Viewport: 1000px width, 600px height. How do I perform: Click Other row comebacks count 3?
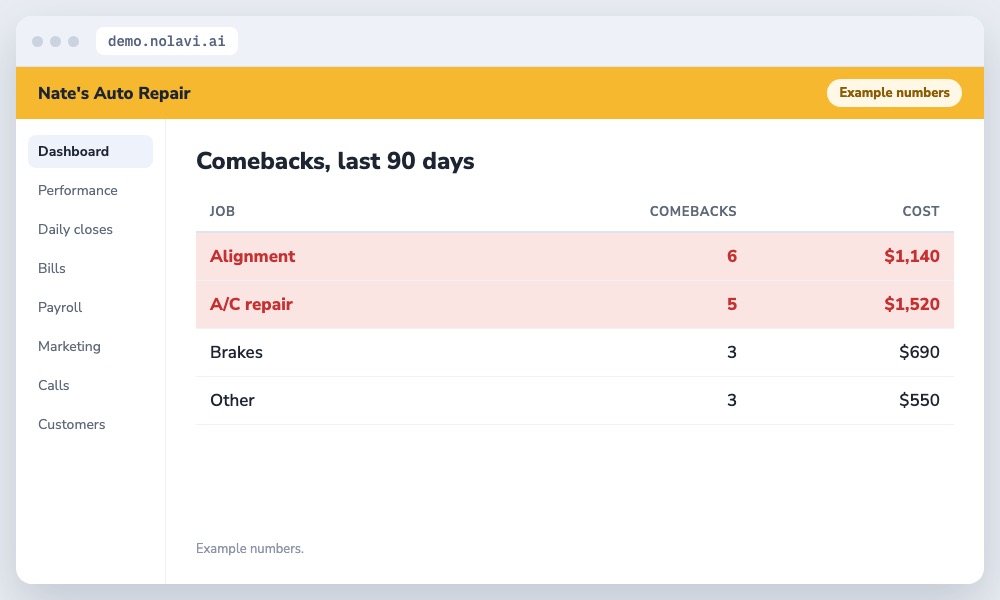point(732,400)
